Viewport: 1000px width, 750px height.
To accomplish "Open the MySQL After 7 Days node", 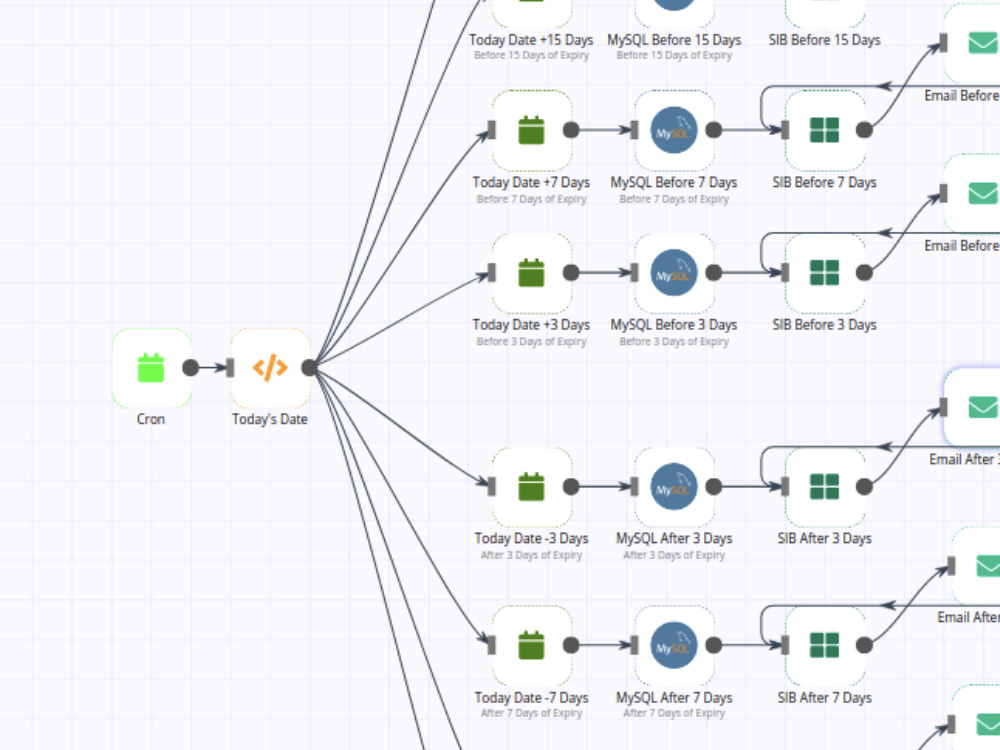I will tap(674, 645).
